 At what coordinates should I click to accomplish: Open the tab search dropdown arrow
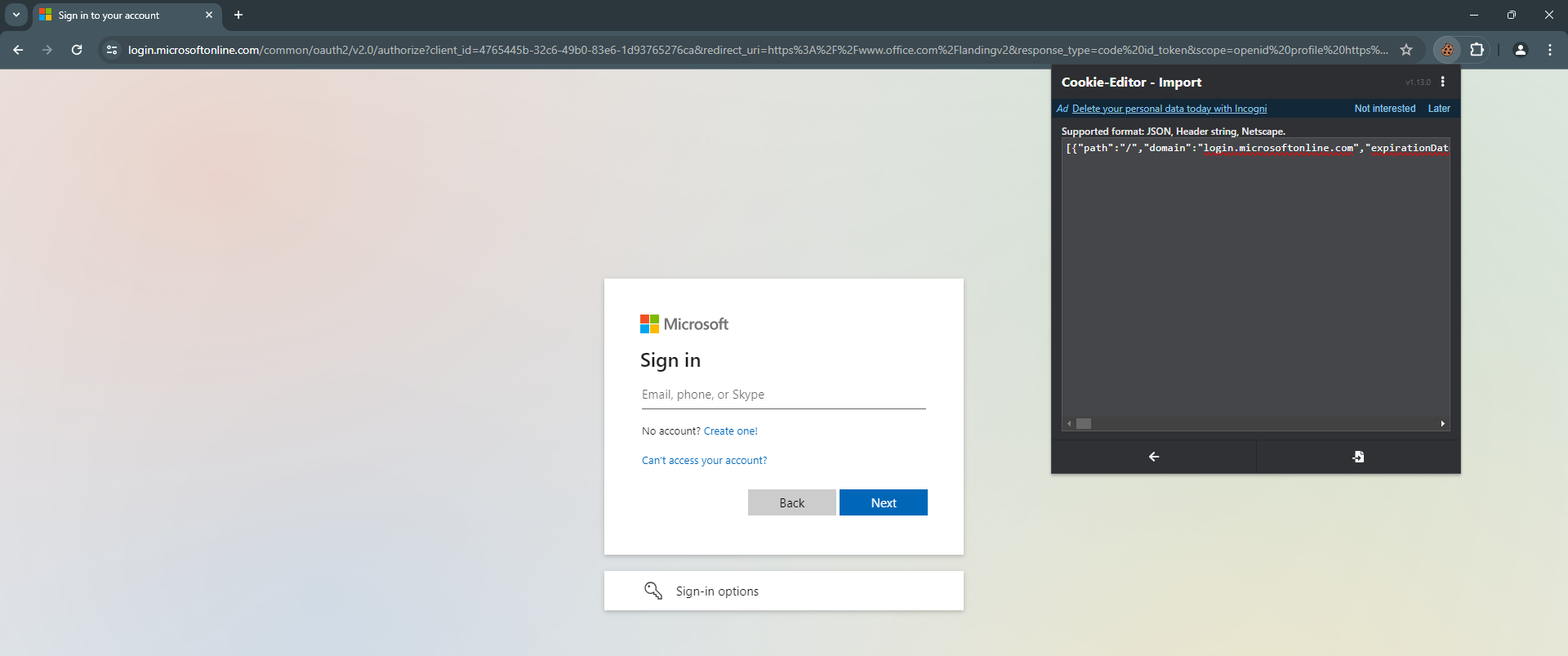[x=16, y=15]
